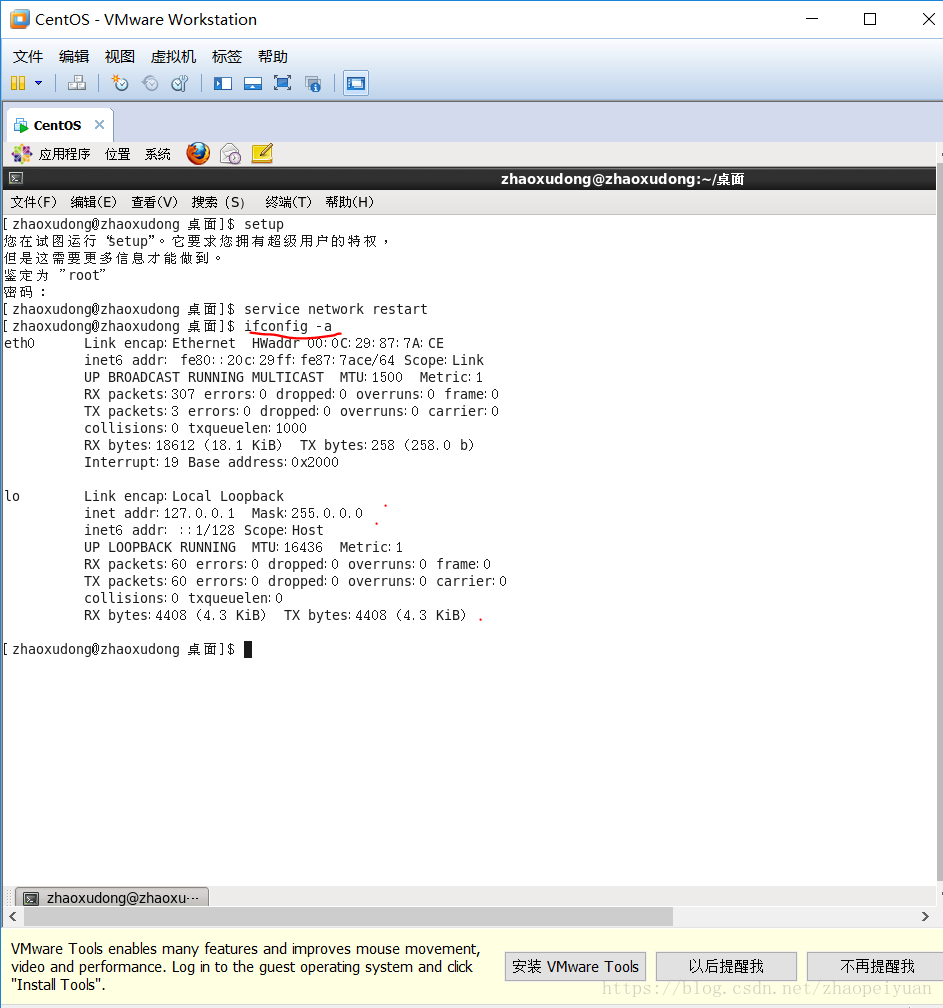Click the terminal window title icon
This screenshot has width=943, height=1008.
17,178
